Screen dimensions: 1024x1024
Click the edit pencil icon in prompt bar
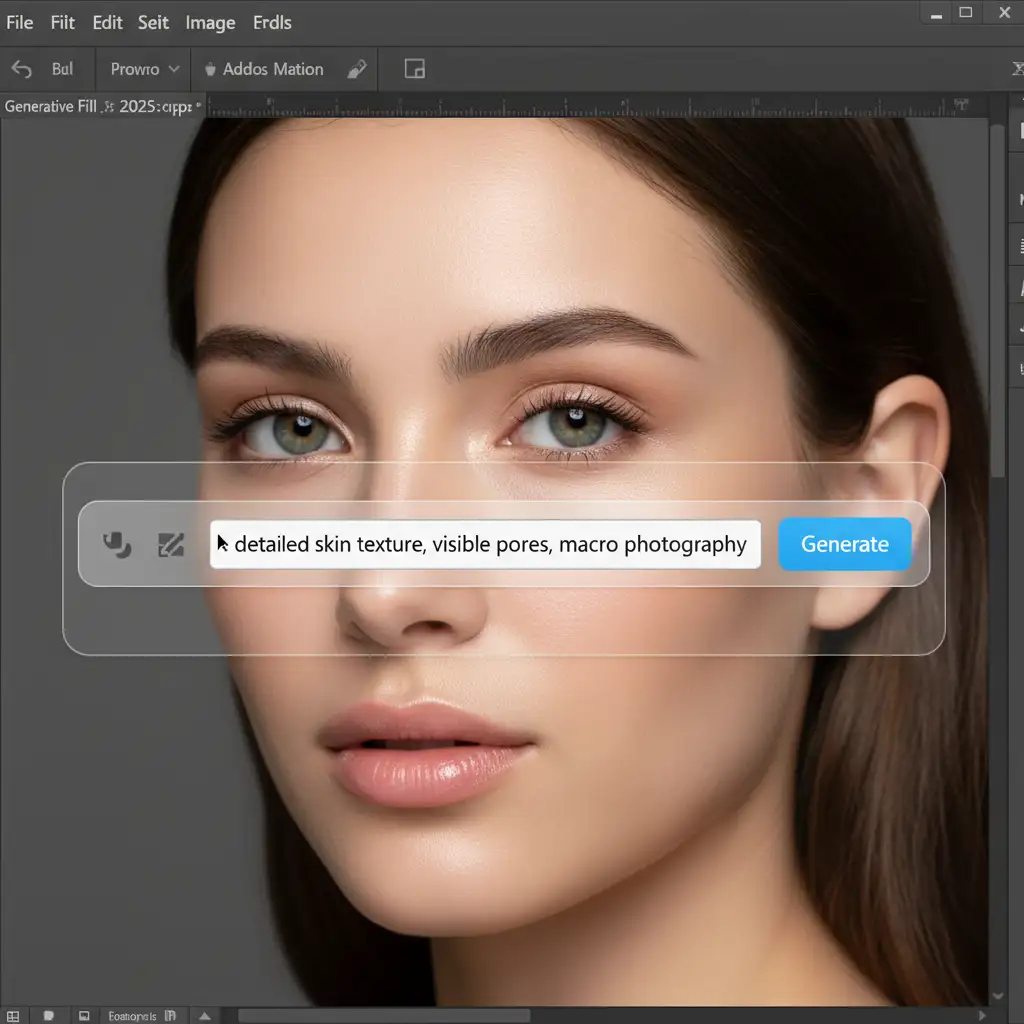(171, 544)
